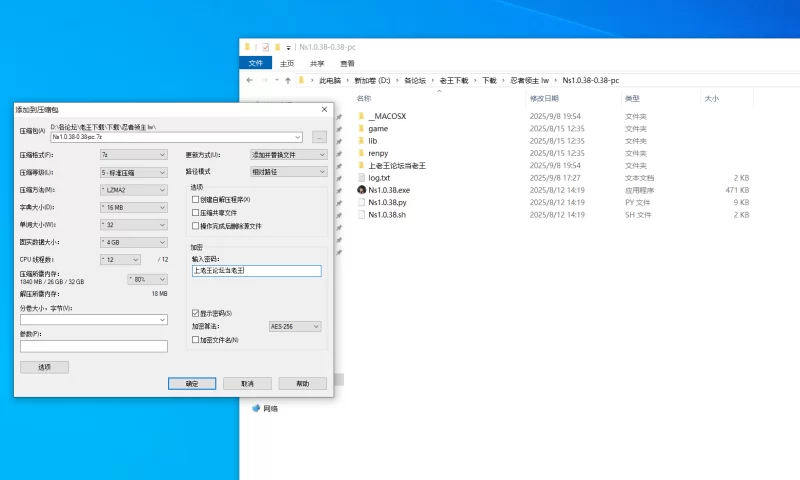Click 新加卷 (D:) in address breadcrumb
The width and height of the screenshot is (800, 480).
[x=372, y=81]
